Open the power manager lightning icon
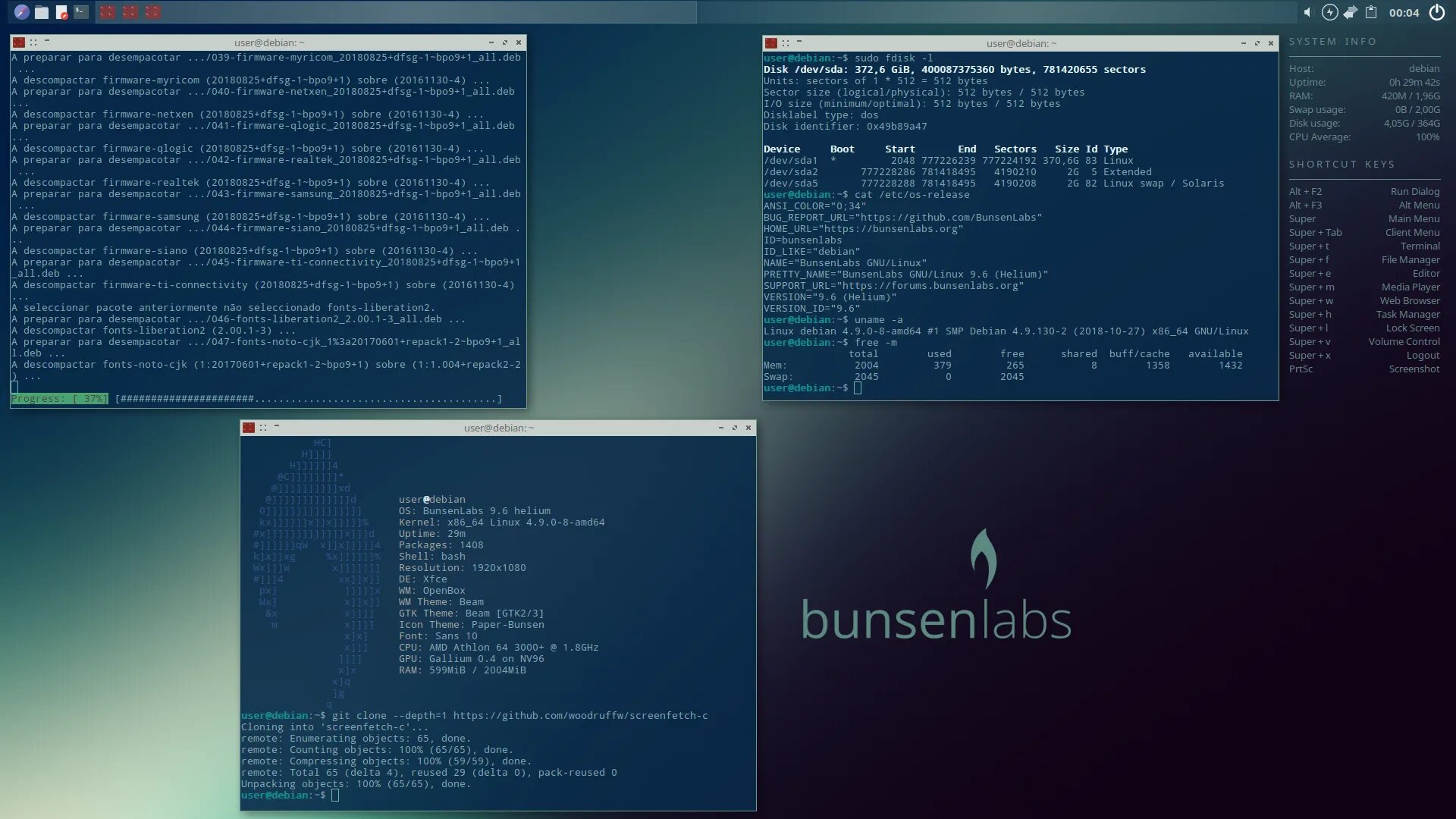 coord(1329,12)
